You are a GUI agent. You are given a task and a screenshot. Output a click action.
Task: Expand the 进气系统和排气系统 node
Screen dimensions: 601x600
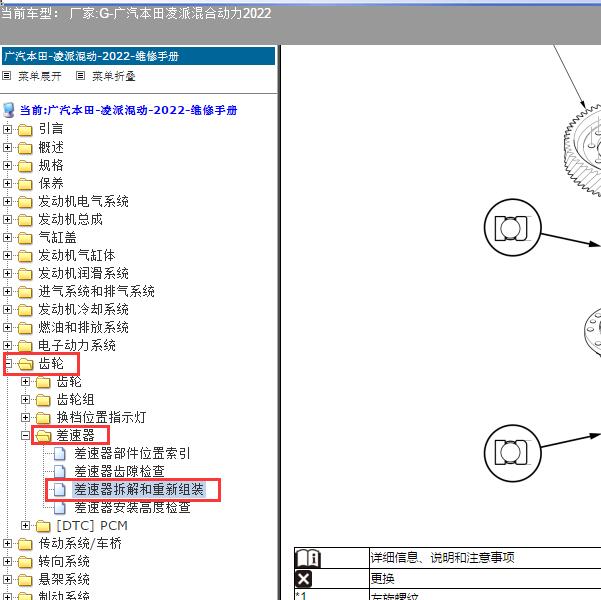(7, 291)
